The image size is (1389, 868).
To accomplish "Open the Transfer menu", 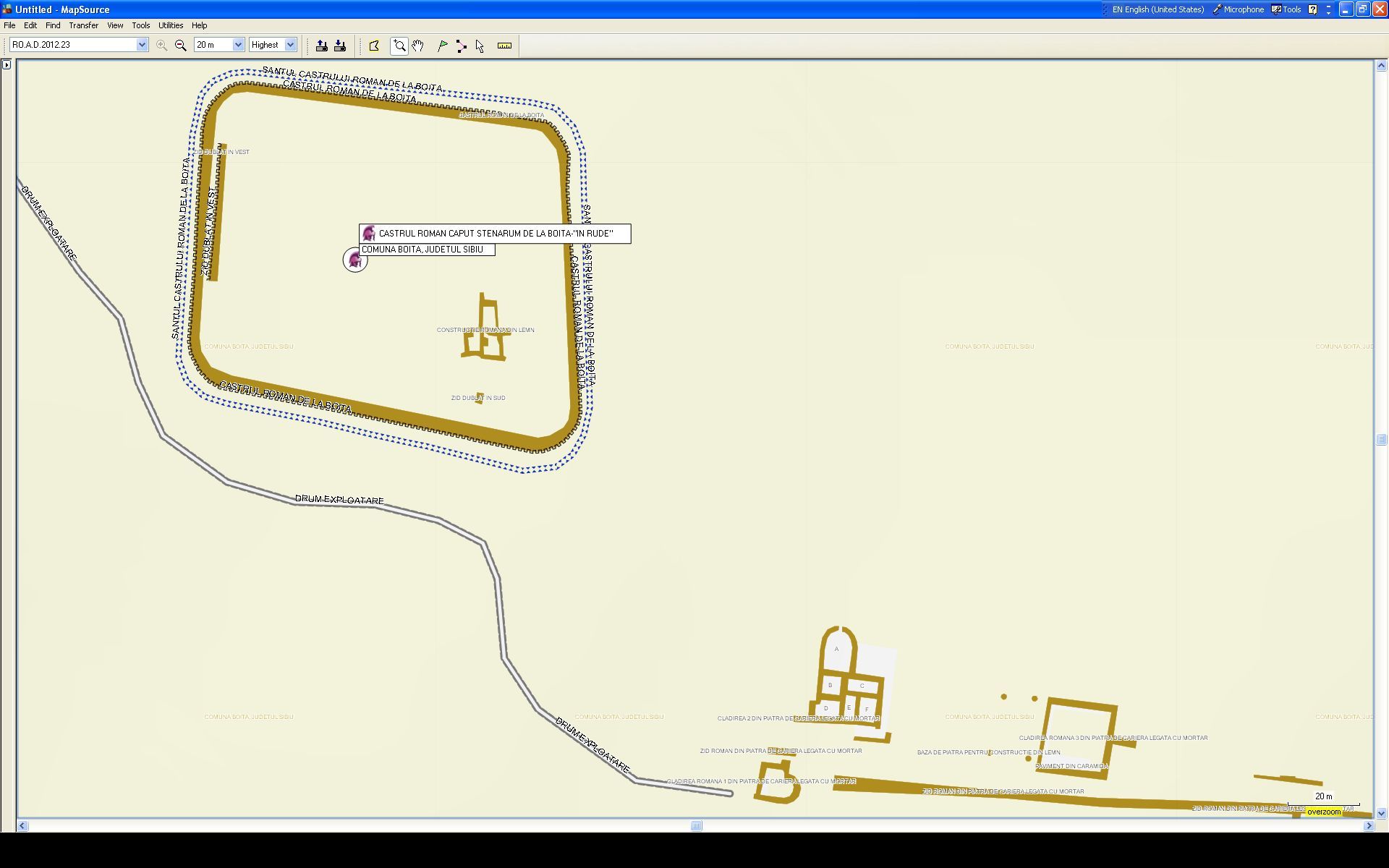I will coord(83,25).
